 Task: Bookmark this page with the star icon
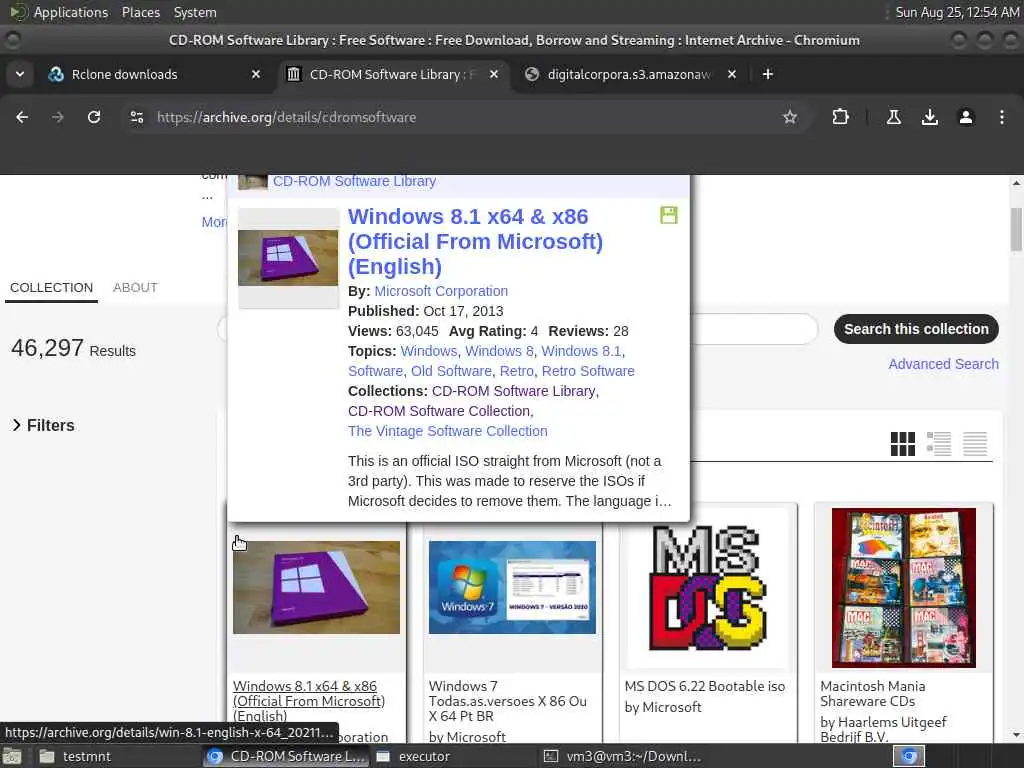coord(790,117)
